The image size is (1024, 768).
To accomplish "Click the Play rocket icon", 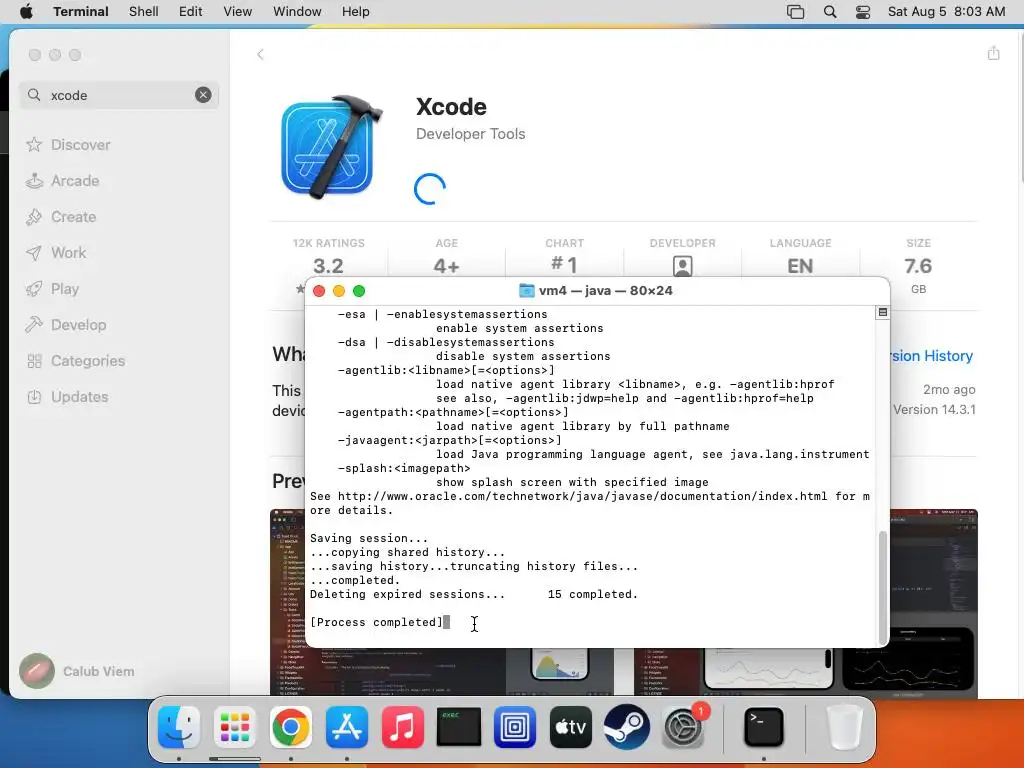I will point(34,289).
